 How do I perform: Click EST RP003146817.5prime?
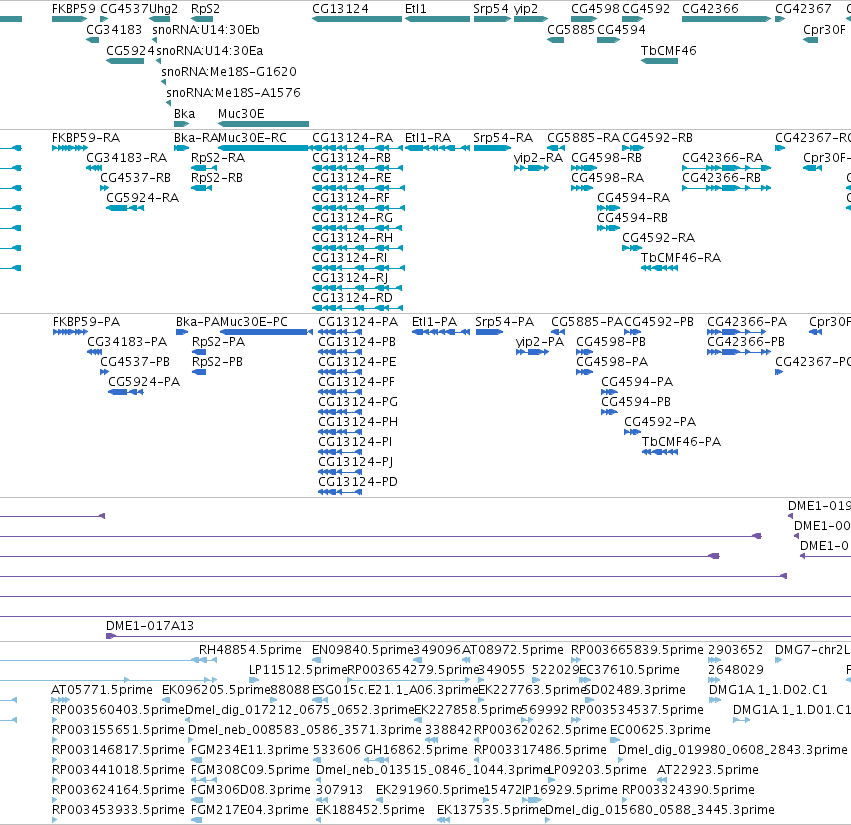pyautogui.click(x=118, y=750)
